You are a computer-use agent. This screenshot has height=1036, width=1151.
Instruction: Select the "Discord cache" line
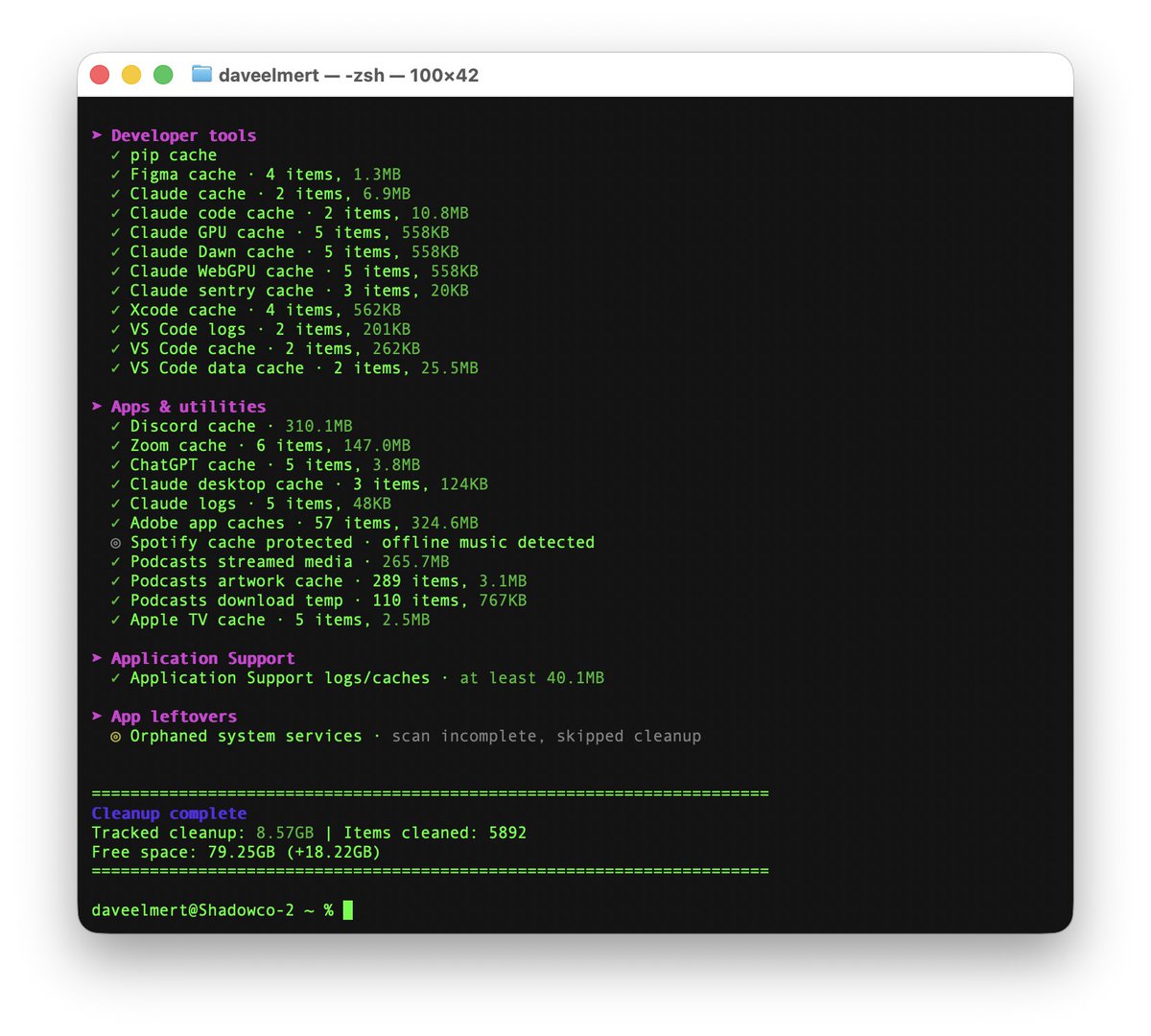coord(232,426)
